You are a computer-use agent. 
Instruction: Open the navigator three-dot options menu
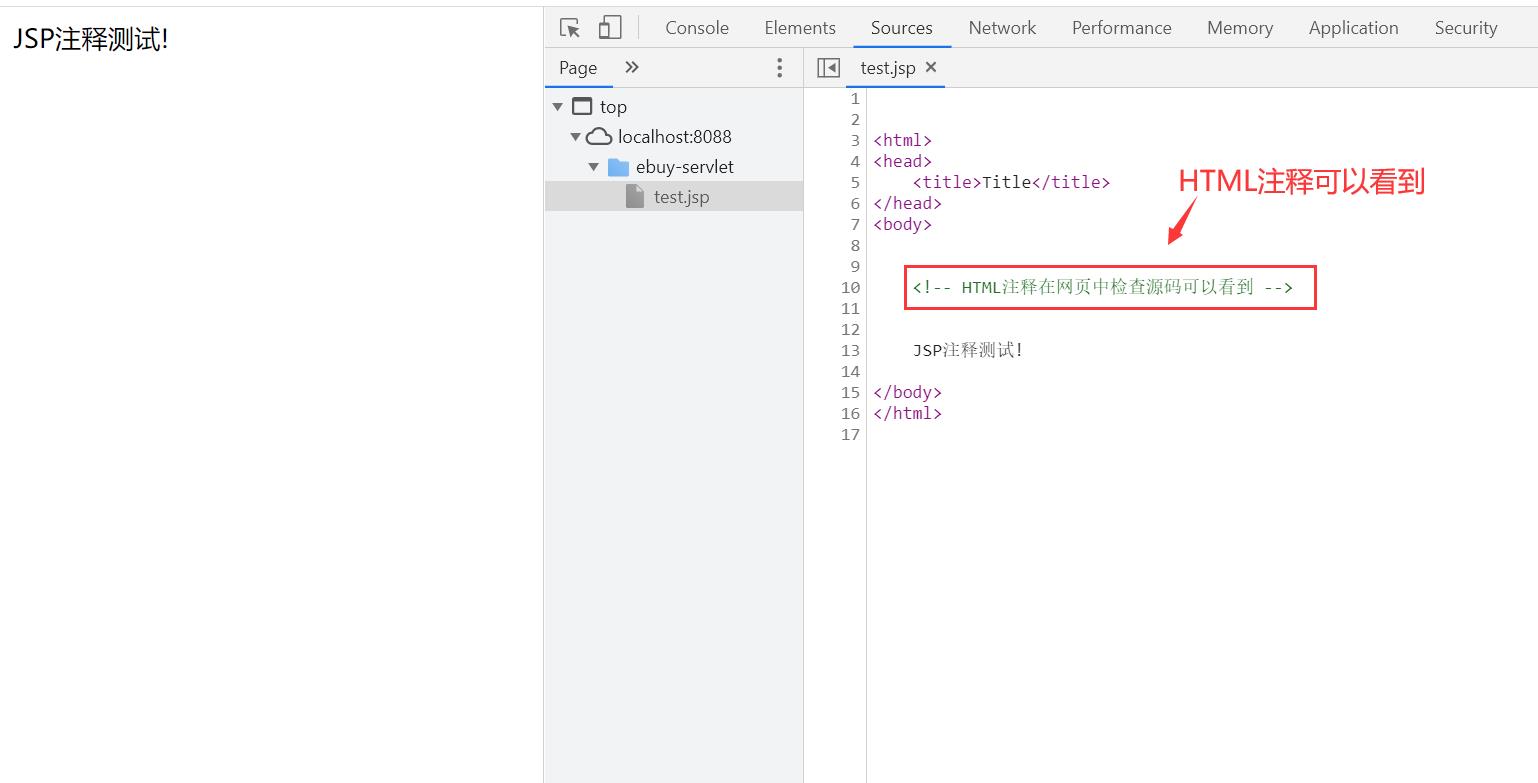coord(780,68)
